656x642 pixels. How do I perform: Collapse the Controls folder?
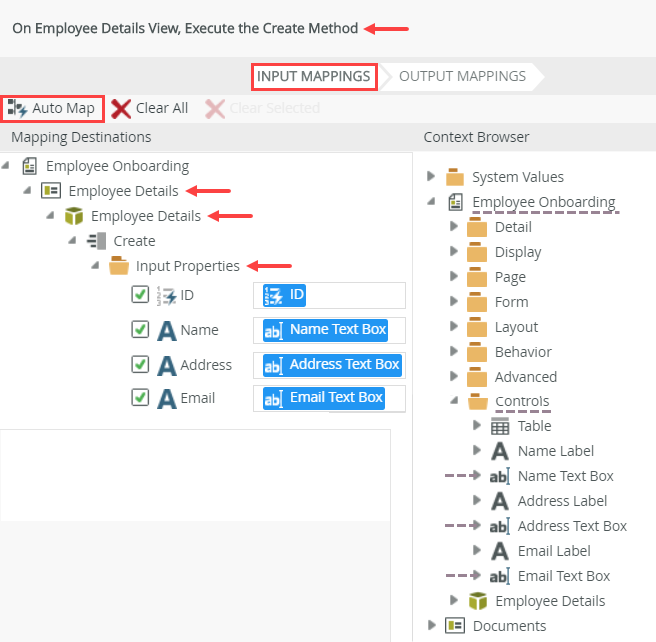[x=454, y=401]
